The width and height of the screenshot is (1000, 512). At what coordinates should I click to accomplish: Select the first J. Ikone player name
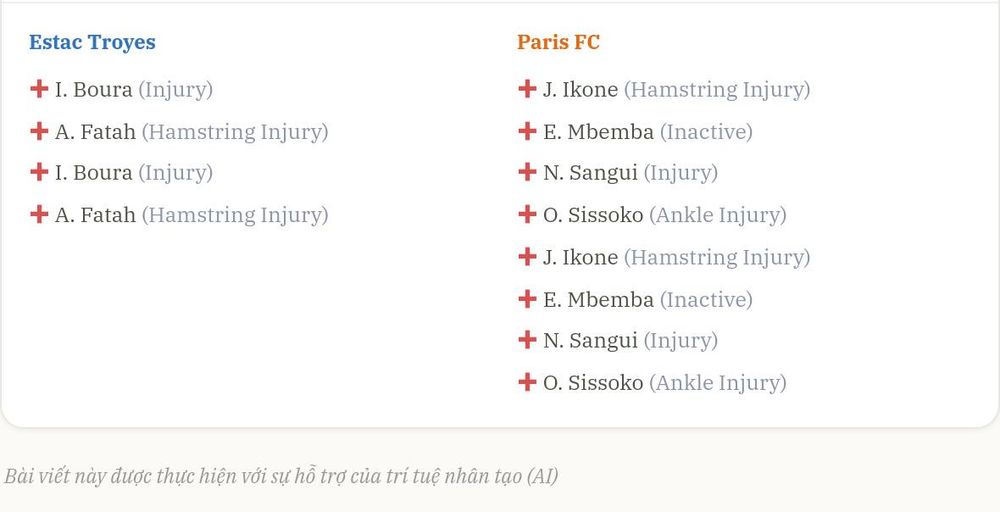point(580,89)
